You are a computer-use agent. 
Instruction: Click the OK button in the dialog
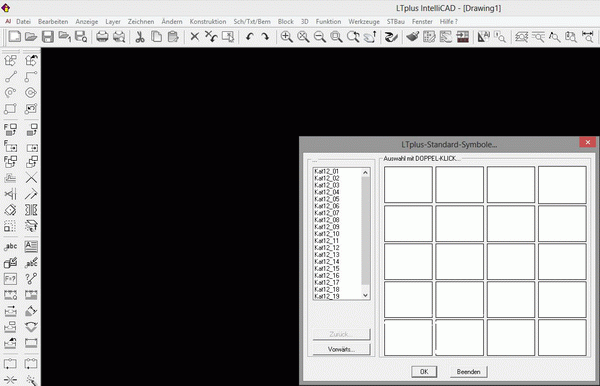pos(424,371)
